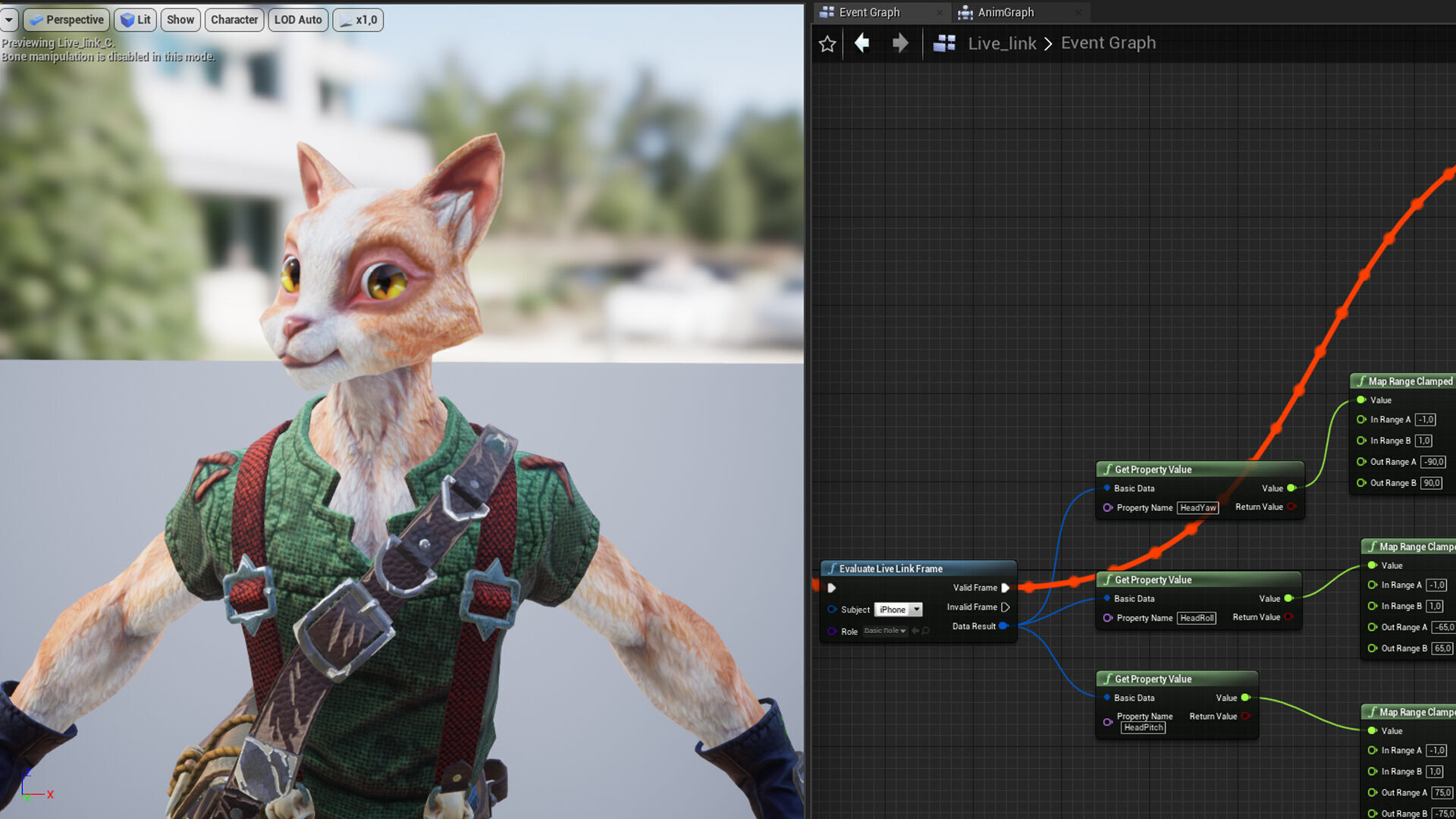Navigate back in graph history
Screen dimensions: 1456x819
(862, 43)
